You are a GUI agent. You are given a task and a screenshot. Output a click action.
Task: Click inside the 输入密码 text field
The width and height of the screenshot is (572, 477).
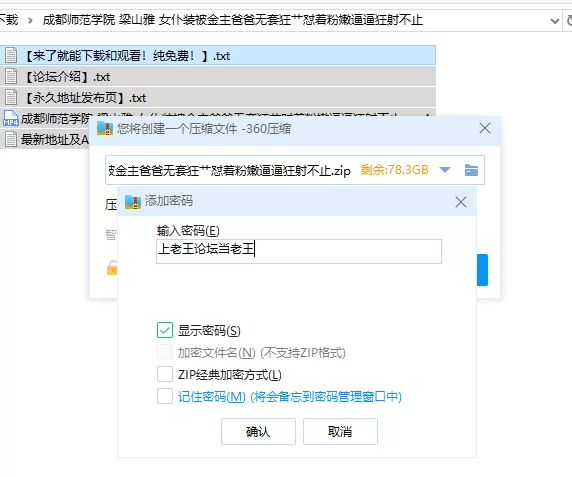click(299, 251)
